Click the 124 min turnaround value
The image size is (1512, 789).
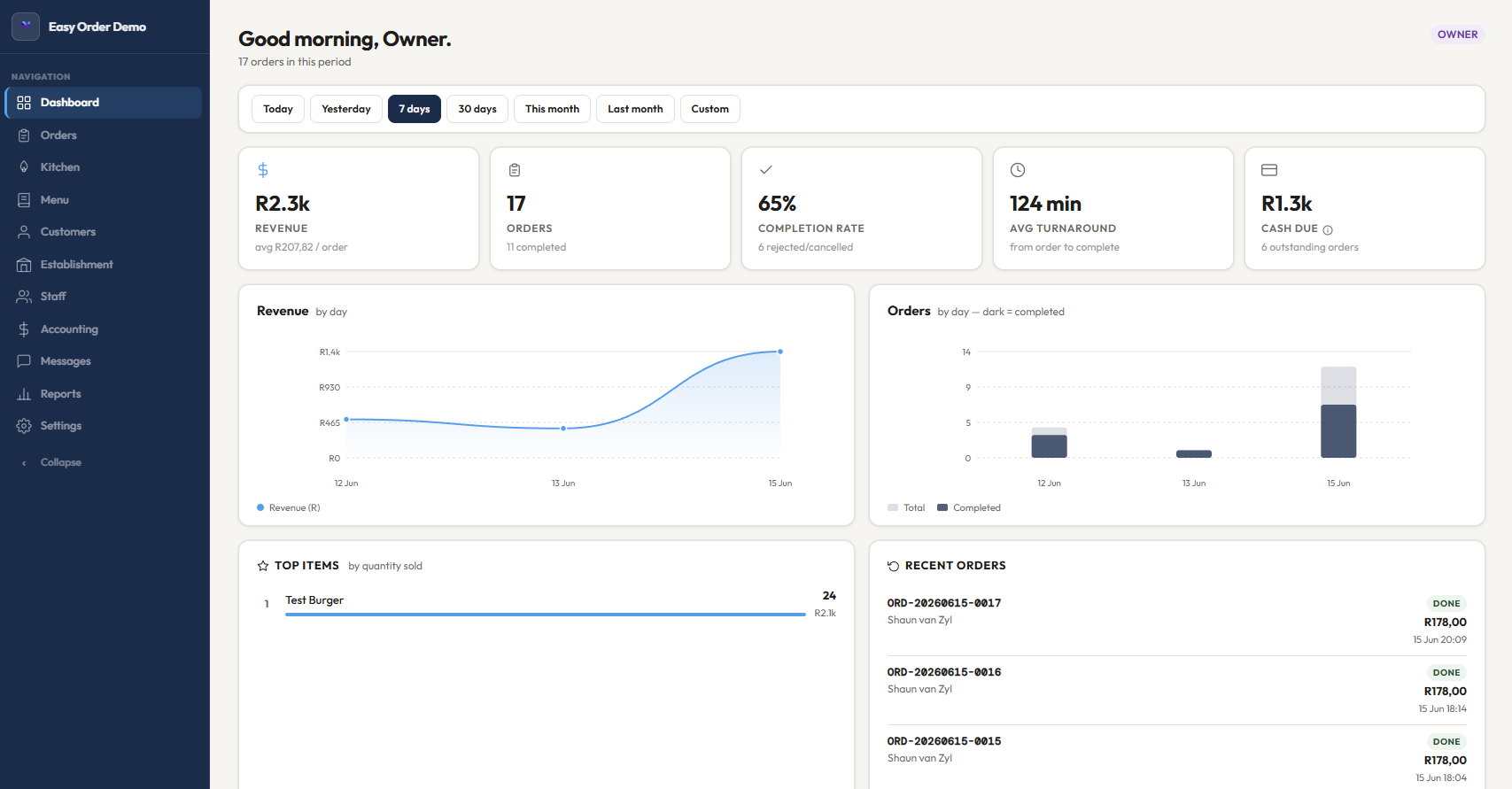point(1045,204)
